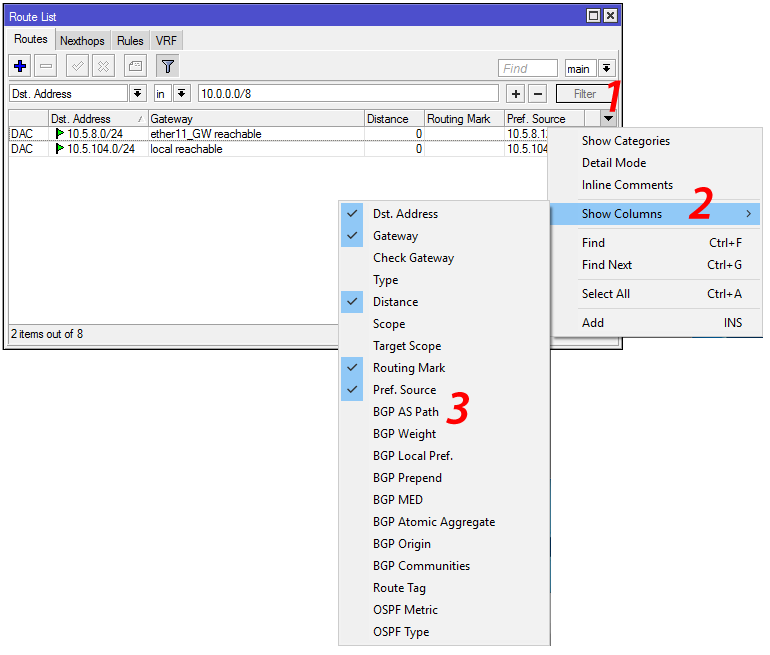Click the minus remove filter row button

point(537,93)
